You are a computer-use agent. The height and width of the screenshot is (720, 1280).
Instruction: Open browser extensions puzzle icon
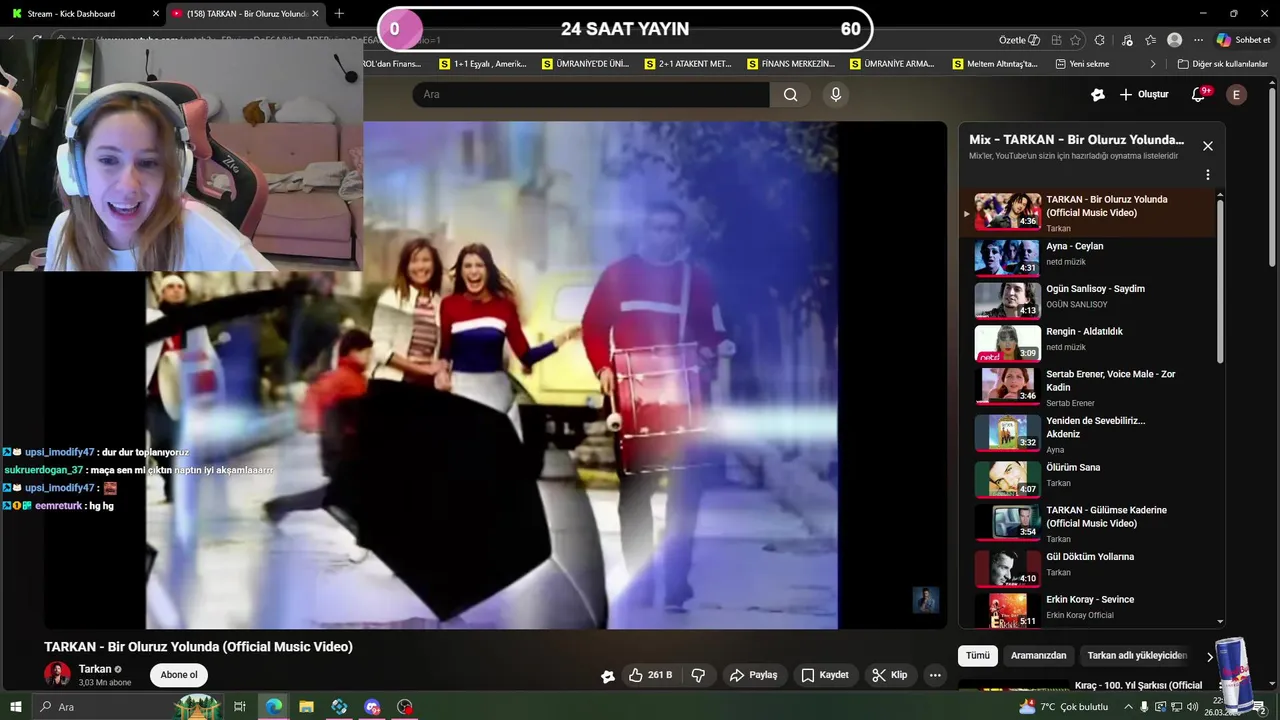point(1100,40)
